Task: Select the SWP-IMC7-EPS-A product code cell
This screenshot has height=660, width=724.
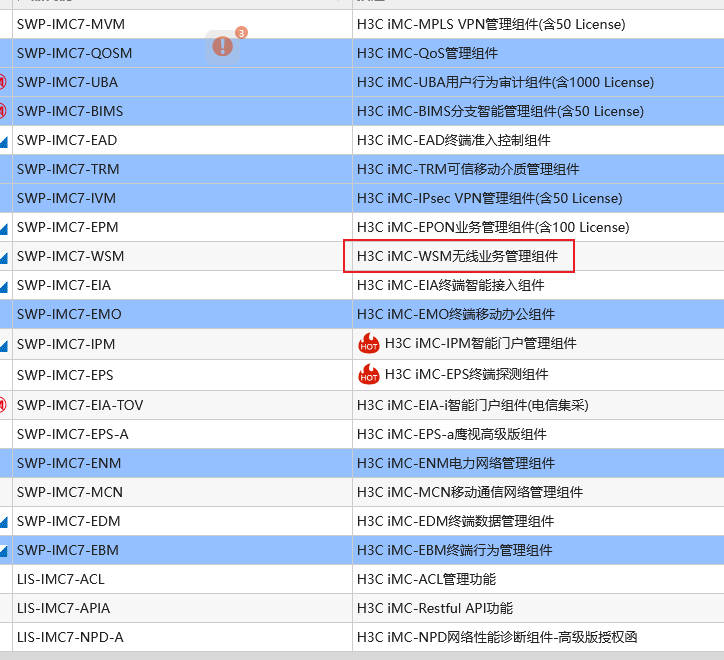Action: pos(182,434)
